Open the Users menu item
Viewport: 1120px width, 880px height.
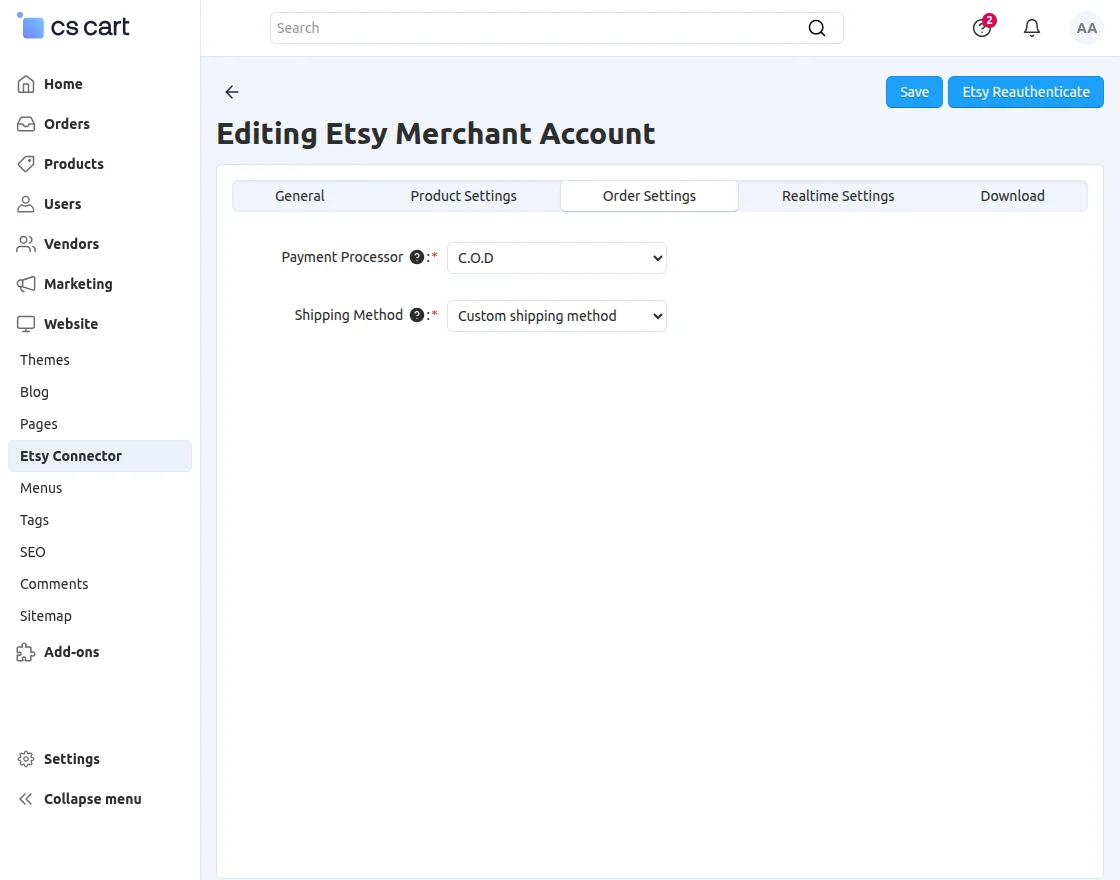(62, 204)
